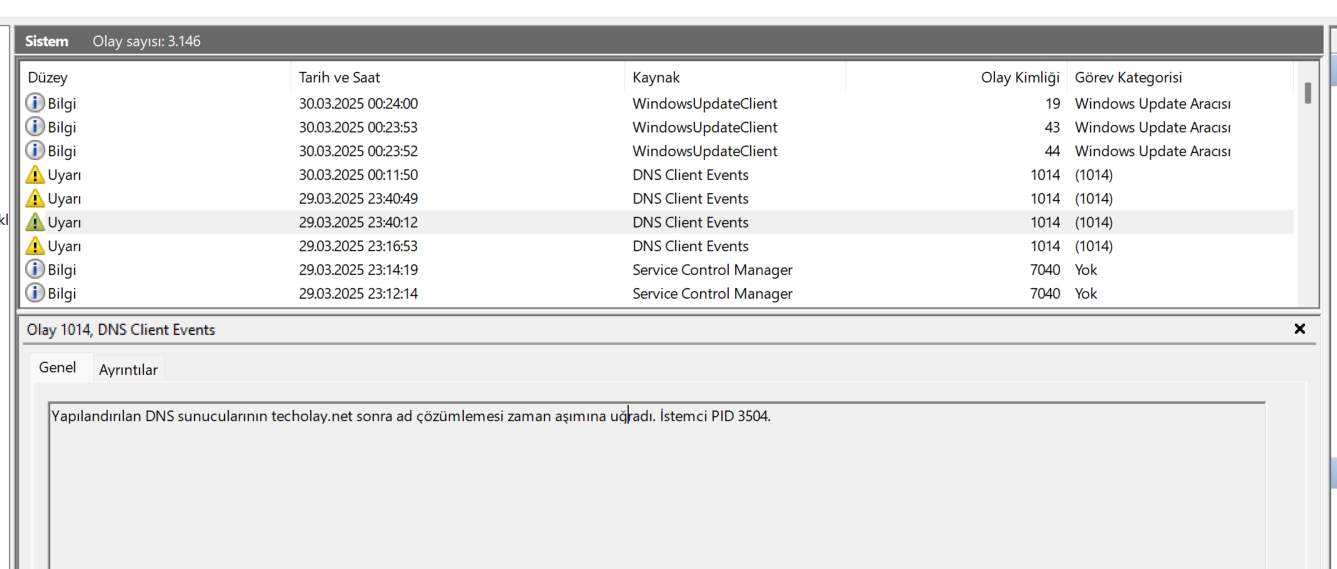Select date cell 29.03.2025 23:14:19

[358, 270]
